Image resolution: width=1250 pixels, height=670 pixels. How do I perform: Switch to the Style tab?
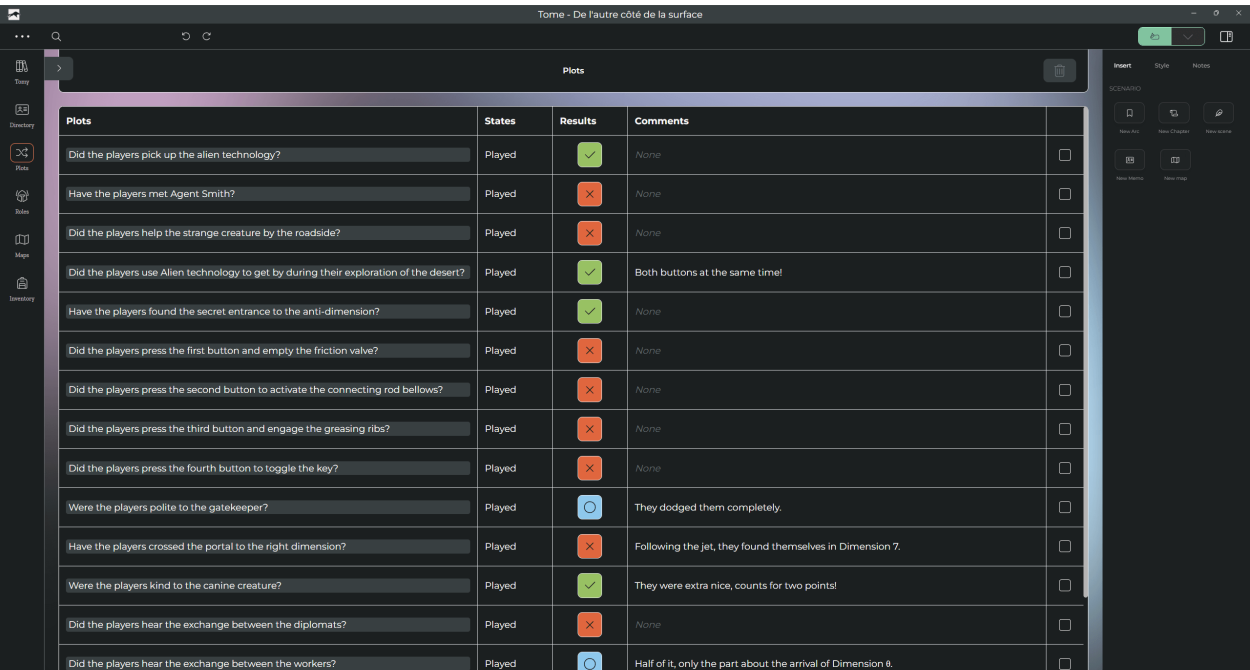(1161, 66)
